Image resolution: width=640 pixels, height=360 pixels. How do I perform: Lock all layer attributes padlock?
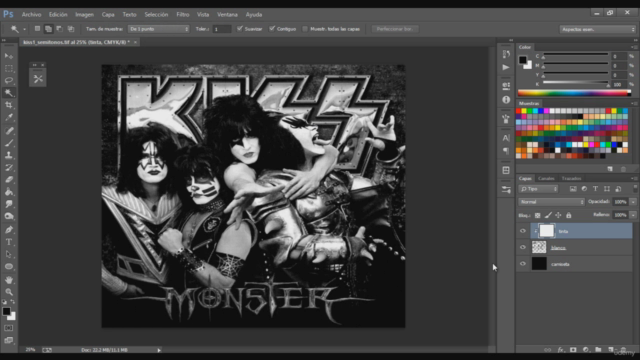(x=569, y=216)
